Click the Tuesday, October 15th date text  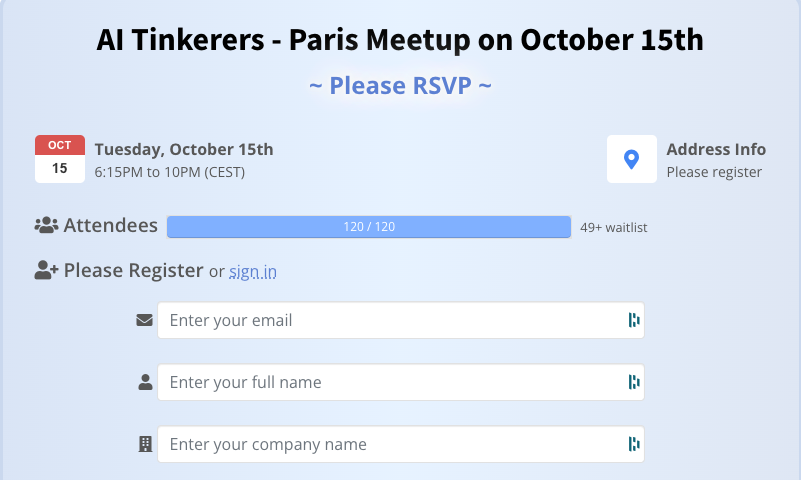click(x=183, y=149)
